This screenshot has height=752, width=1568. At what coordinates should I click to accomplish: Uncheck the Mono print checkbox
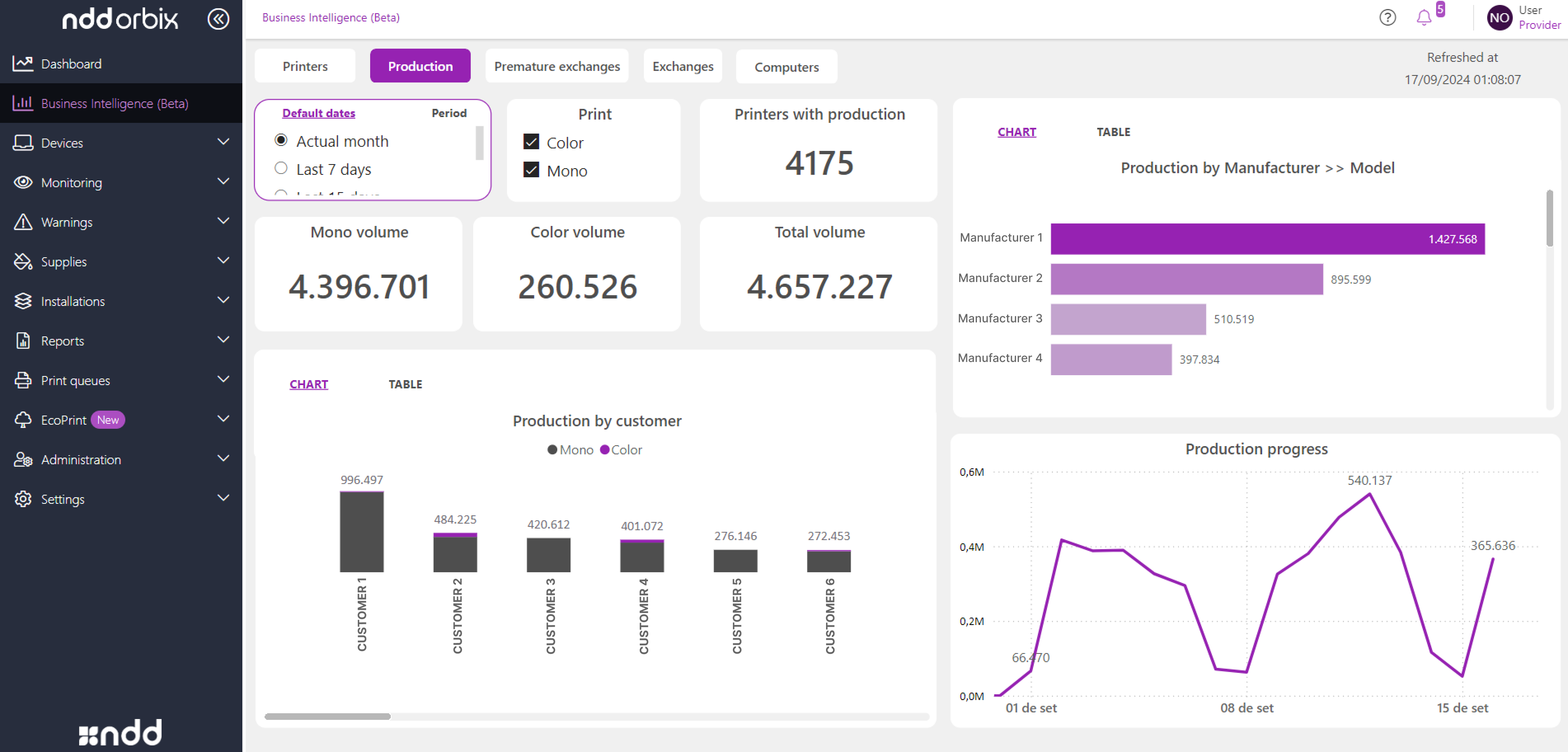[531, 170]
